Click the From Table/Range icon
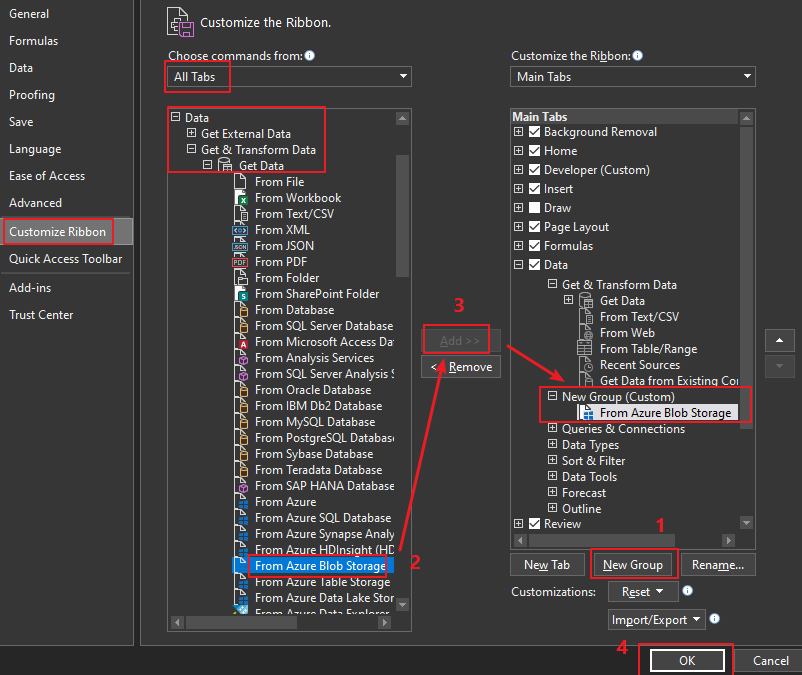802x675 pixels. click(x=585, y=349)
